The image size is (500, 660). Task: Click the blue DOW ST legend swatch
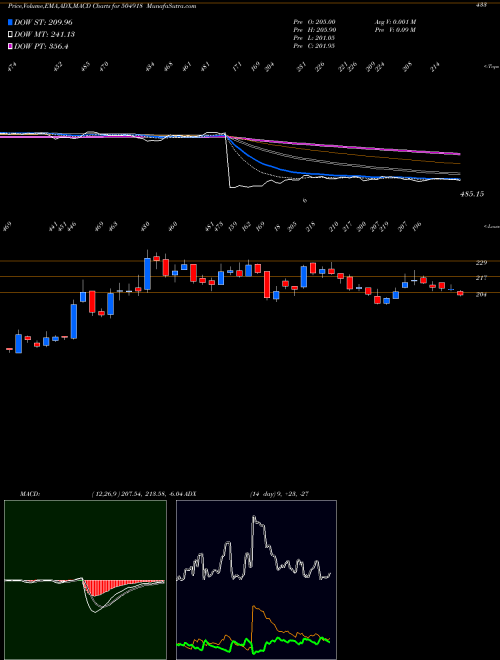[11, 22]
